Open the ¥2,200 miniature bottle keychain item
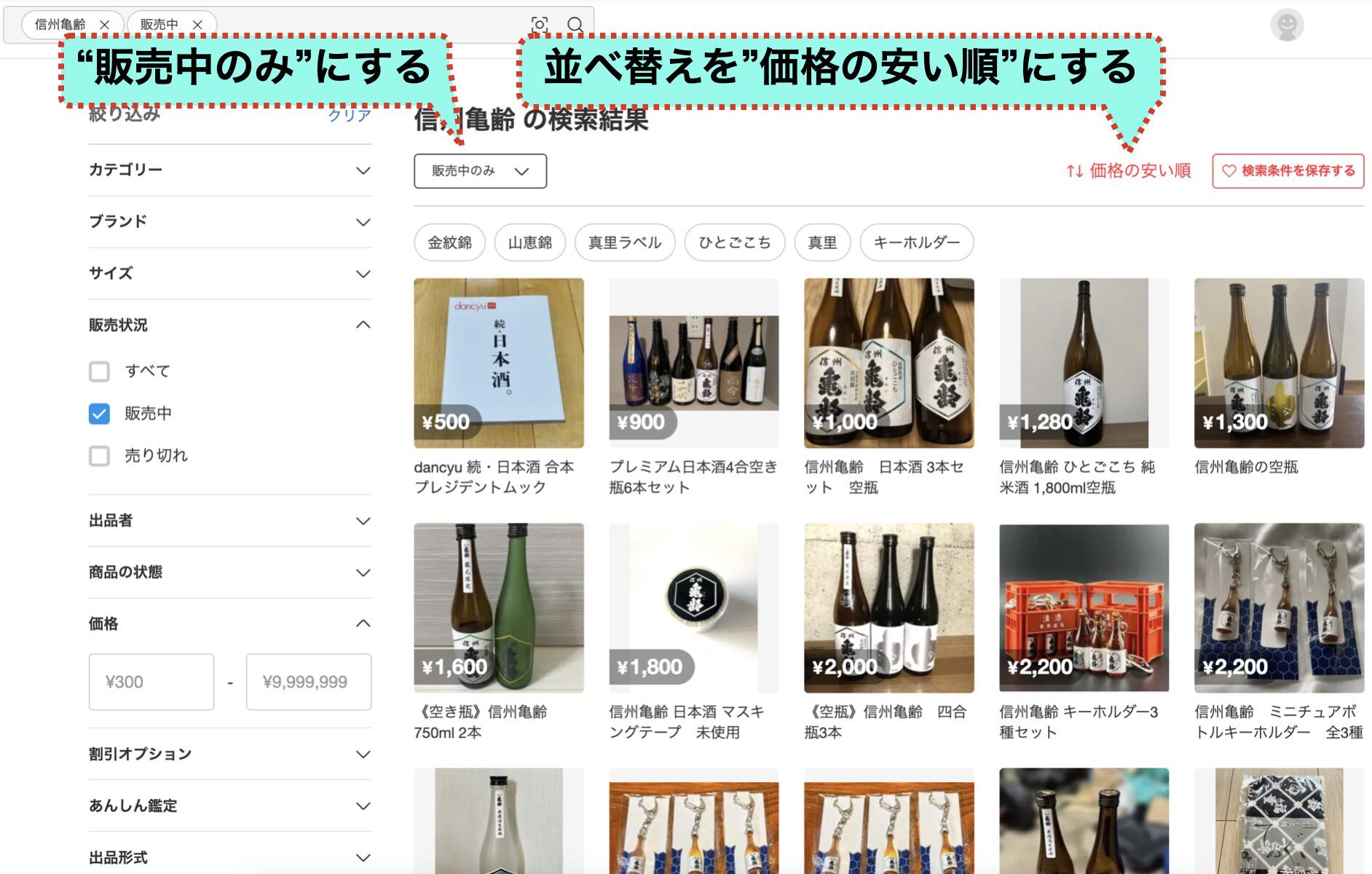 (x=1280, y=607)
